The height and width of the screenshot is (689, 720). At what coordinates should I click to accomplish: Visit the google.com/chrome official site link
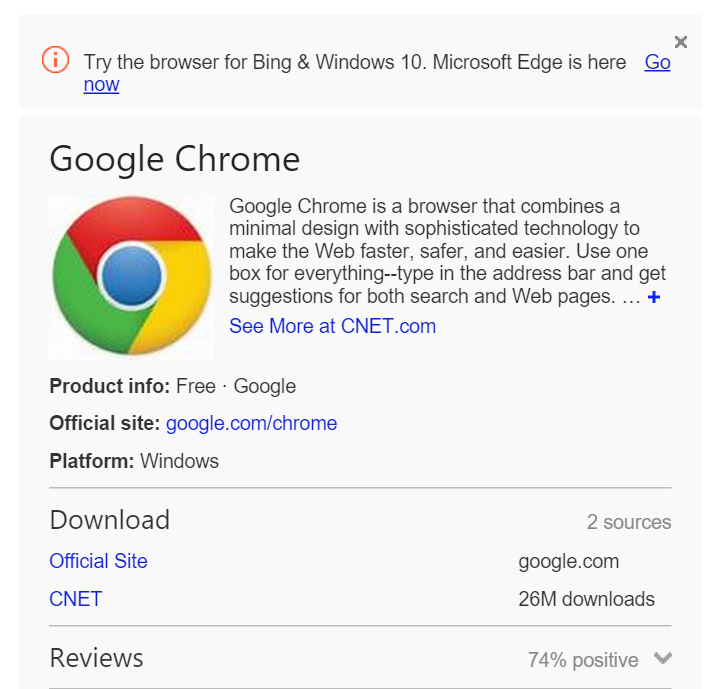tap(251, 423)
